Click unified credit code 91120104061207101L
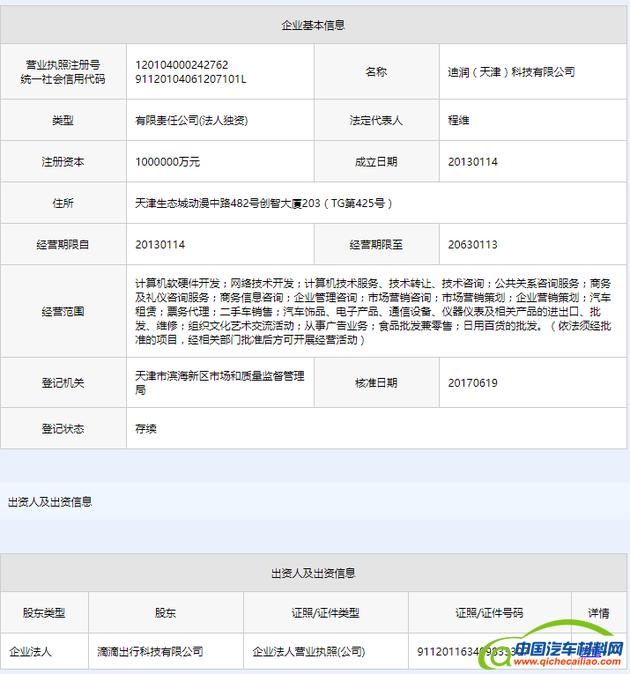The image size is (630, 674). [x=190, y=79]
